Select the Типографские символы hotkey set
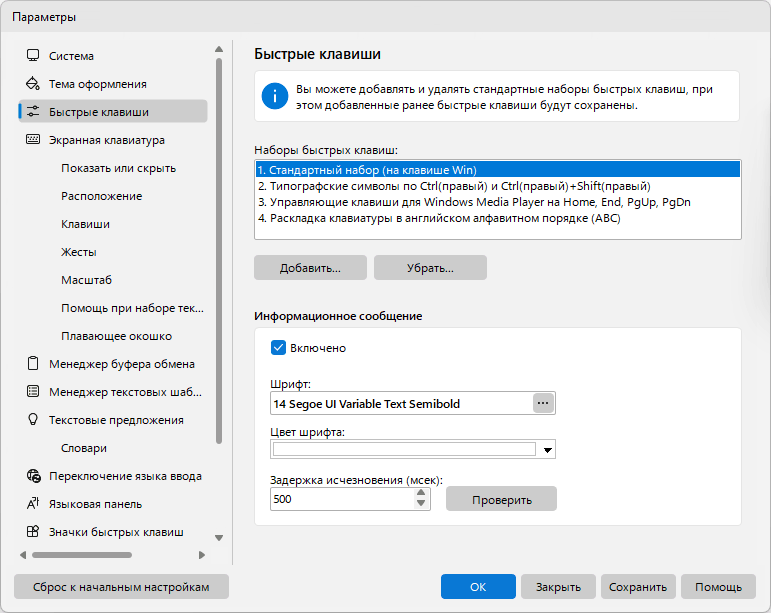This screenshot has width=771, height=613. click(498, 186)
